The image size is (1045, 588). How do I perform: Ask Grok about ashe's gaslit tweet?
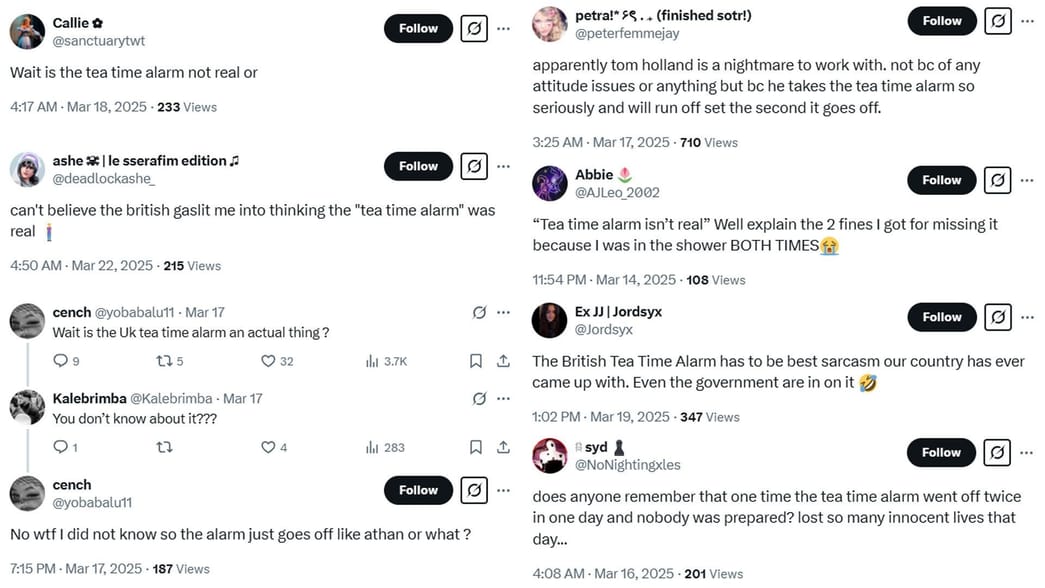[472, 166]
